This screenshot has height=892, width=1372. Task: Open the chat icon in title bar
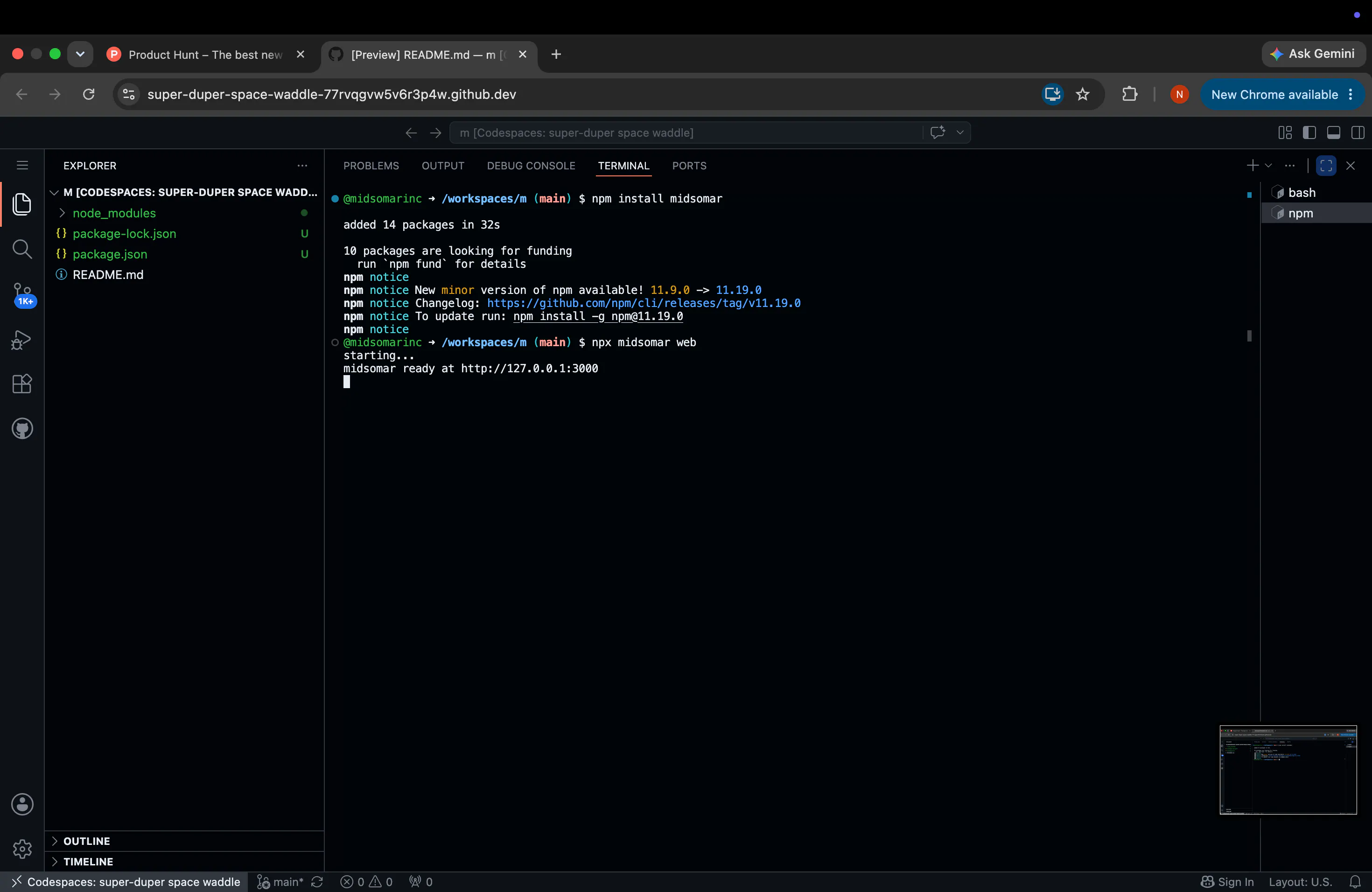(938, 132)
